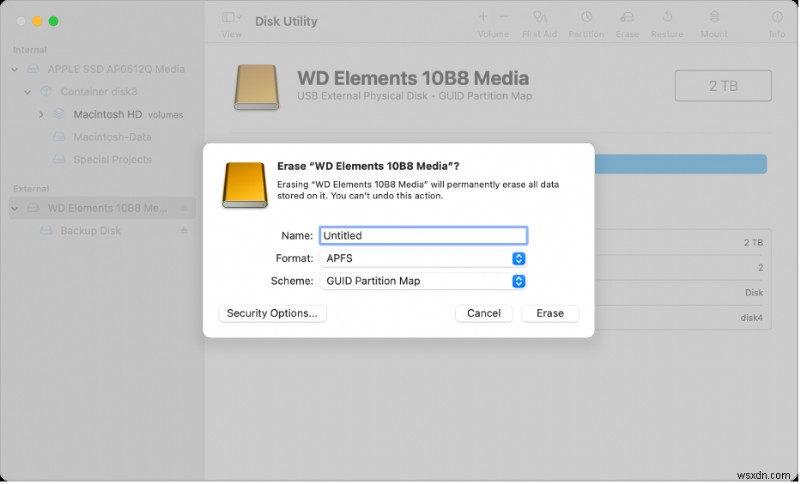Click the Mount toolbar icon
Image resolution: width=800 pixels, height=484 pixels.
coord(714,17)
